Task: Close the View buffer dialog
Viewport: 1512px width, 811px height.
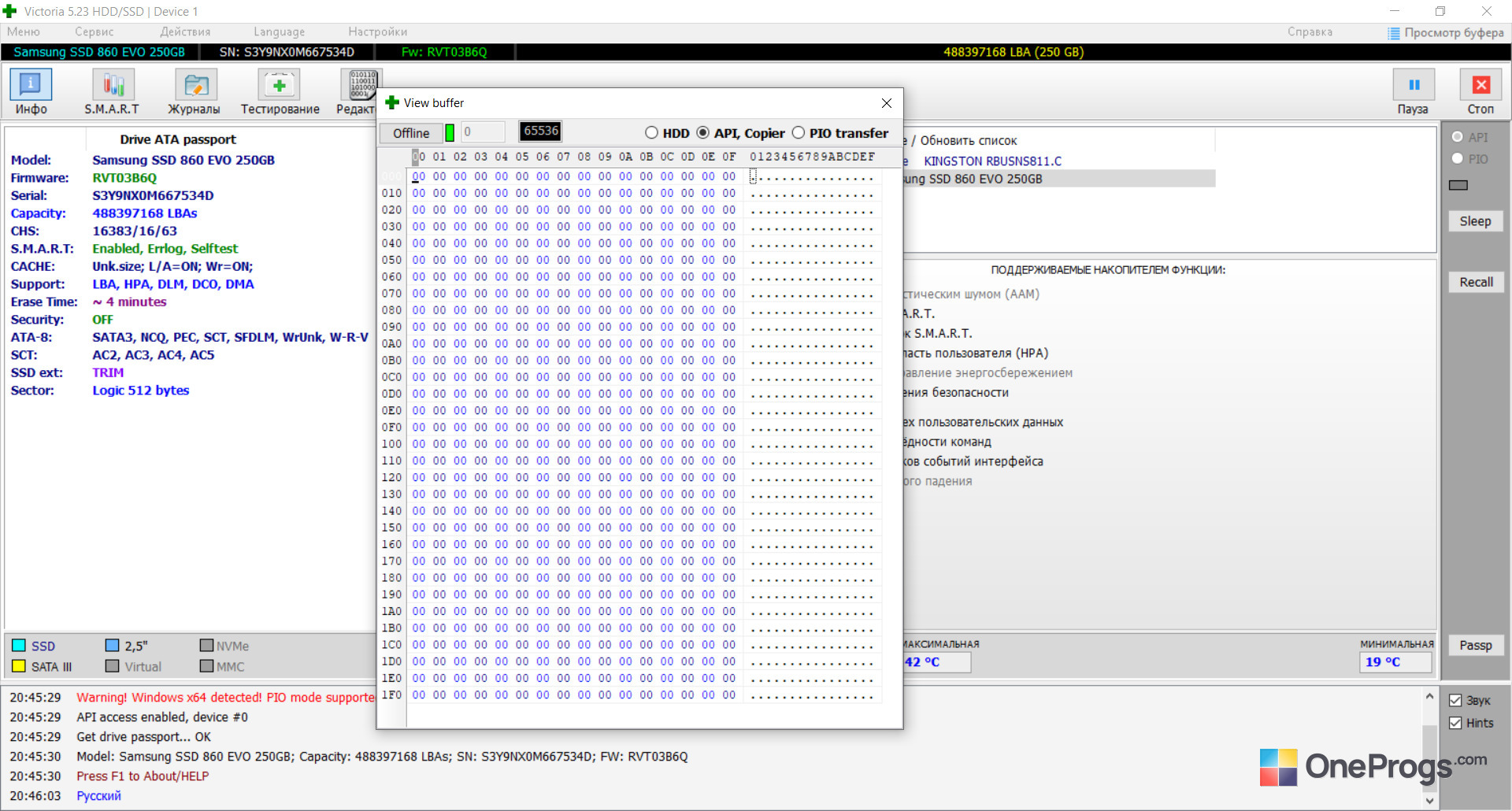Action: coord(887,103)
